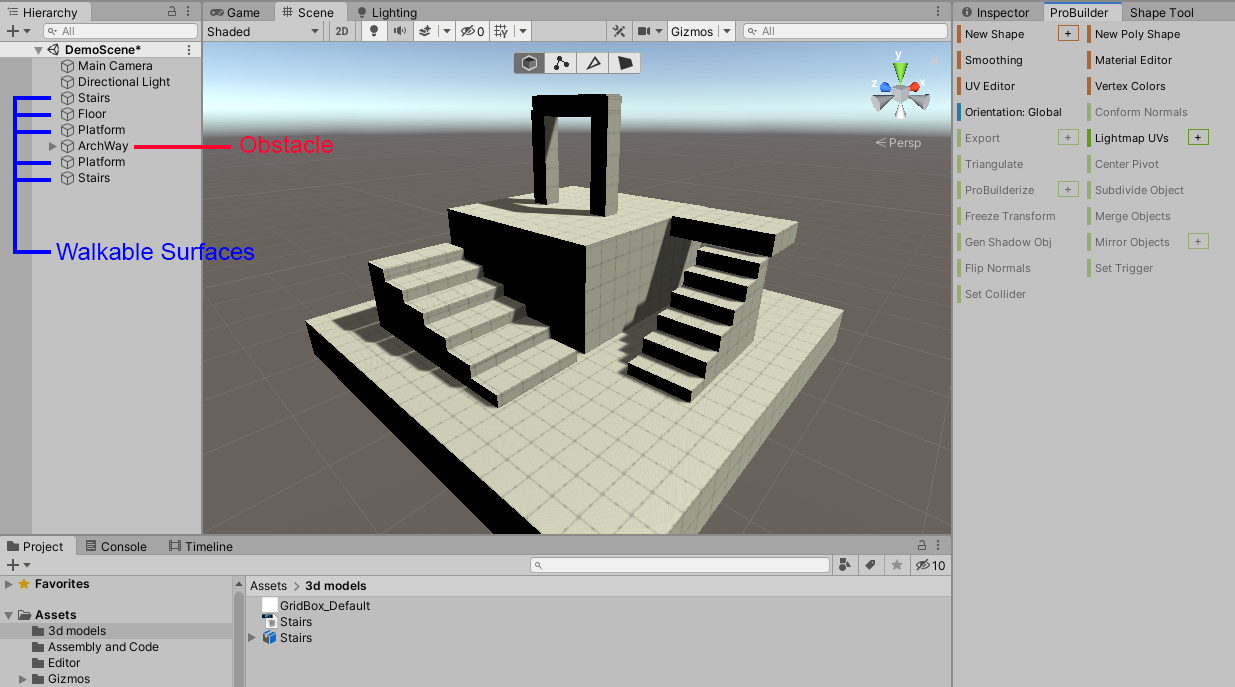Click the Hierarchy search field
Viewport: 1235px width, 687px height.
click(120, 31)
